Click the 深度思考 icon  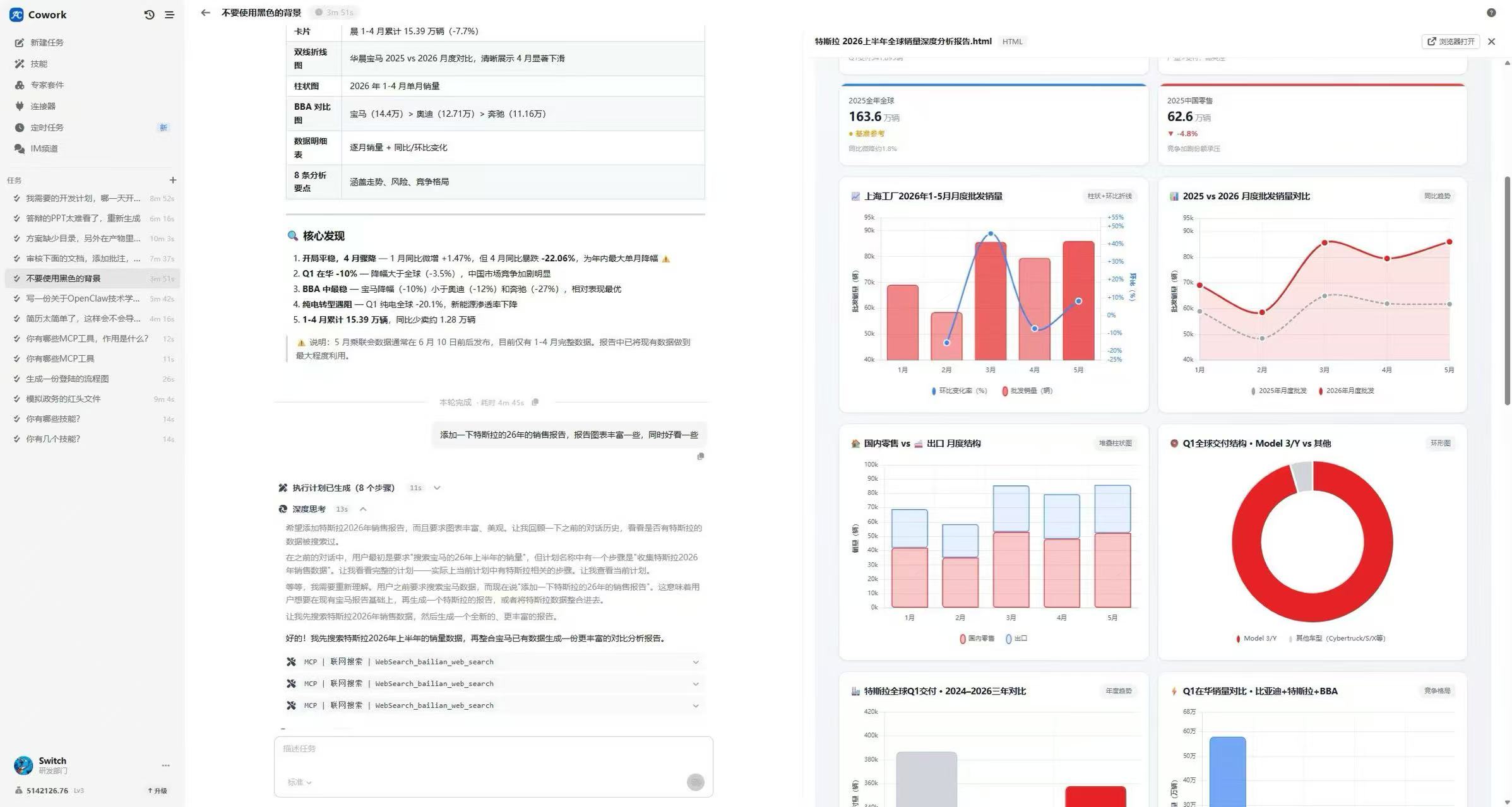pyautogui.click(x=283, y=509)
